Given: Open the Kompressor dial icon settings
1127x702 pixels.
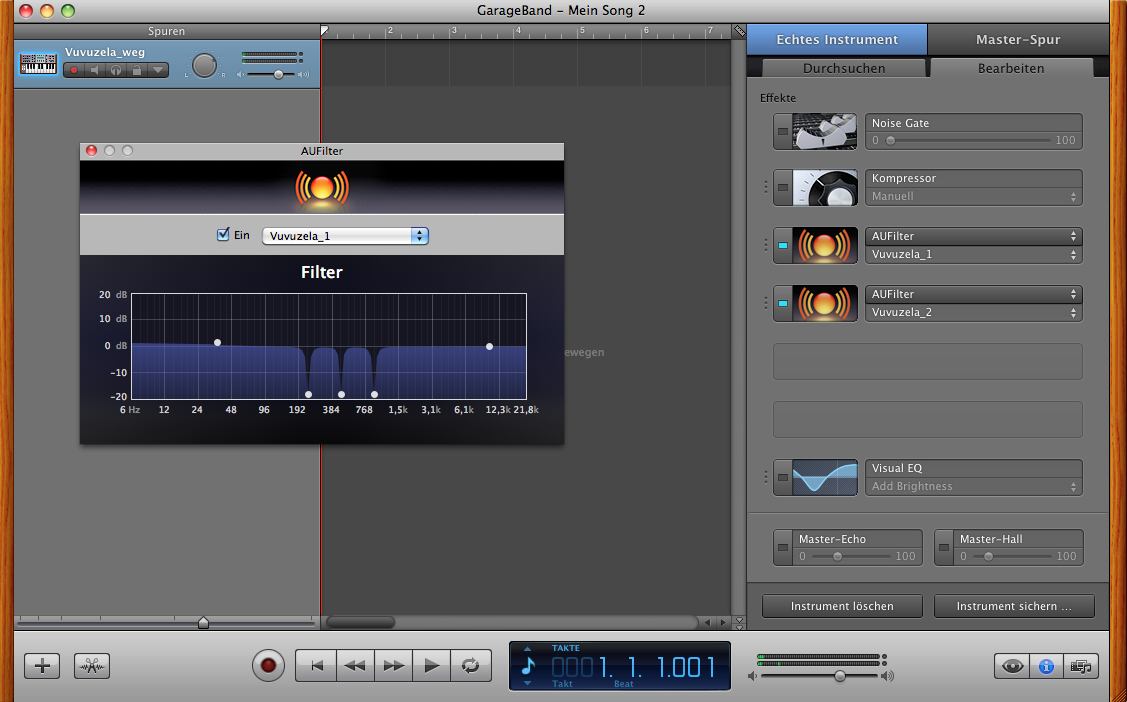Looking at the screenshot, I should pos(824,188).
